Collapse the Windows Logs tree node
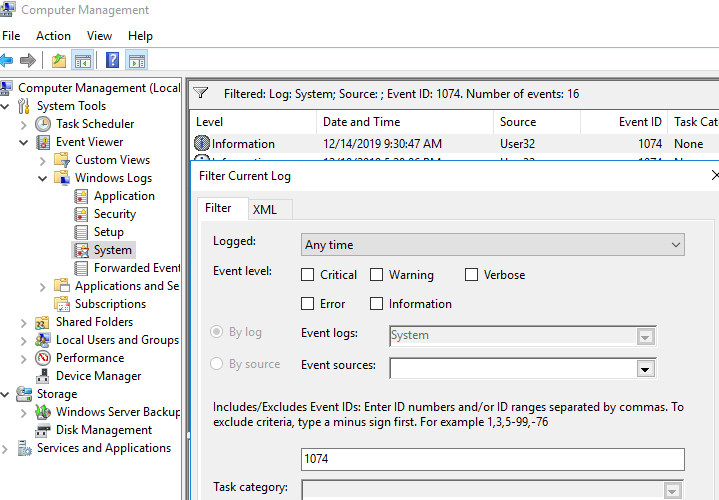This screenshot has height=500, width=719. pyautogui.click(x=42, y=178)
